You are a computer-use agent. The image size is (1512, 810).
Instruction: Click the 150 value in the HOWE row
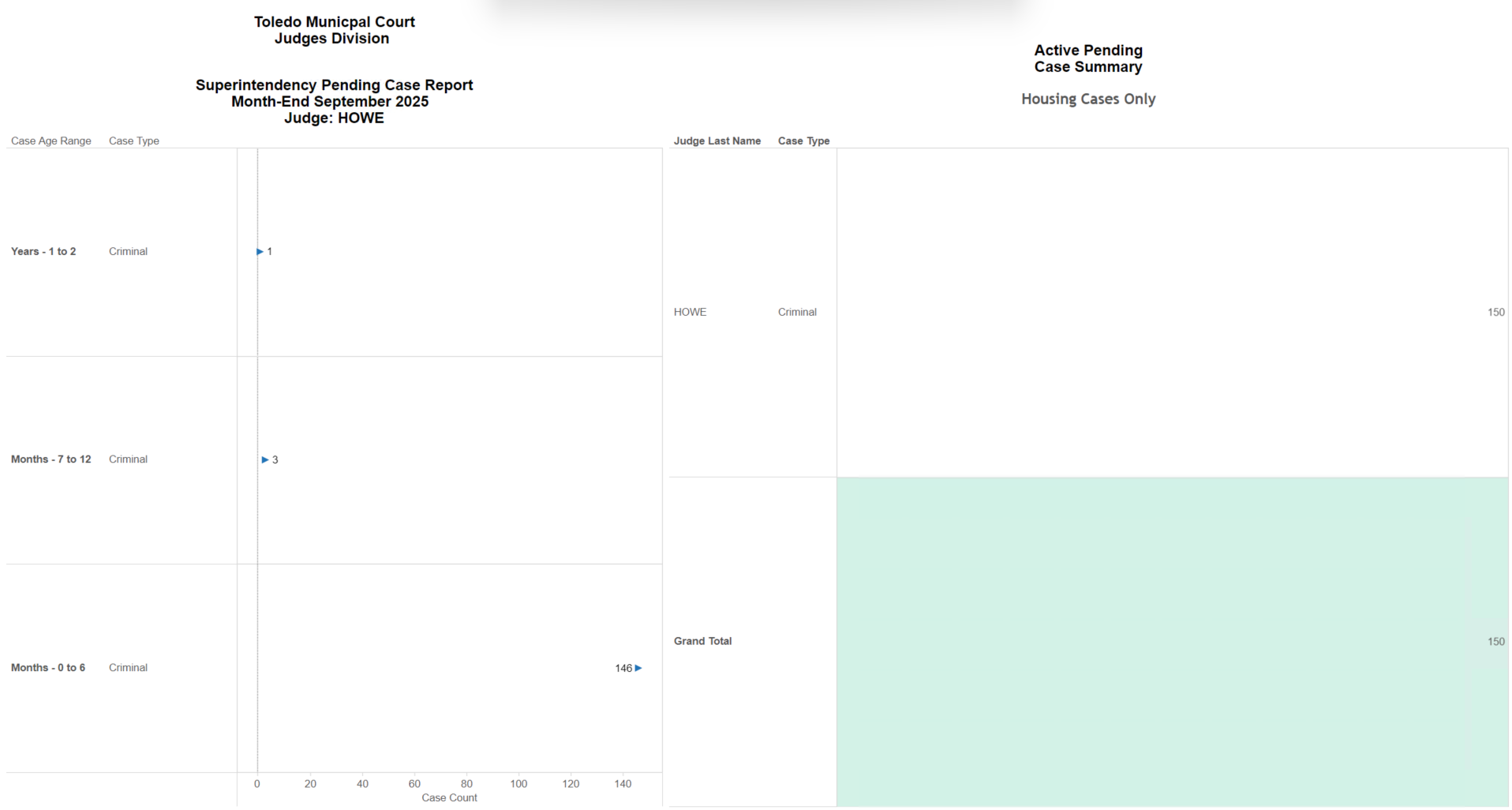click(x=1495, y=312)
